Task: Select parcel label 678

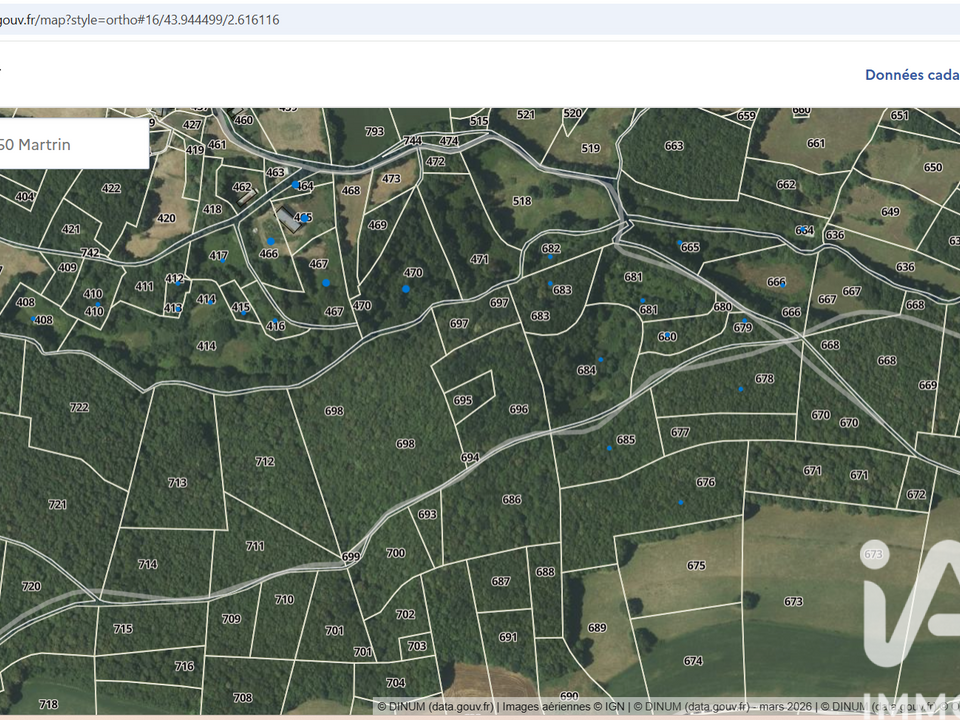Action: (x=765, y=378)
